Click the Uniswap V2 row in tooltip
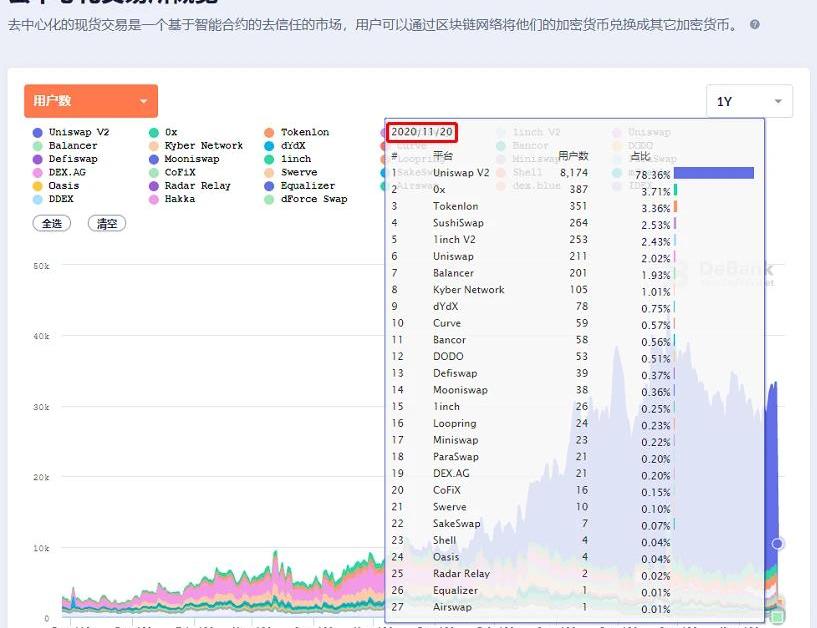817x628 pixels. click(573, 173)
